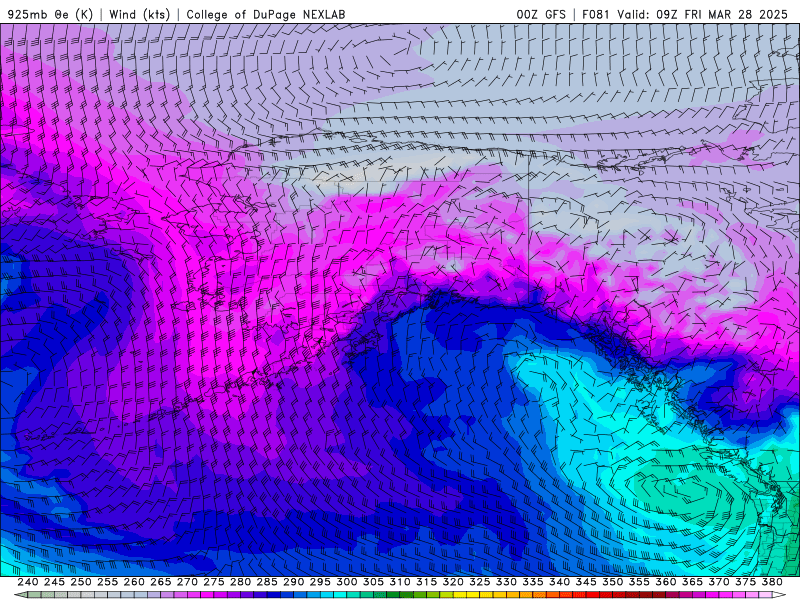
Task: Click the 285 value on color scale
Action: point(267,582)
